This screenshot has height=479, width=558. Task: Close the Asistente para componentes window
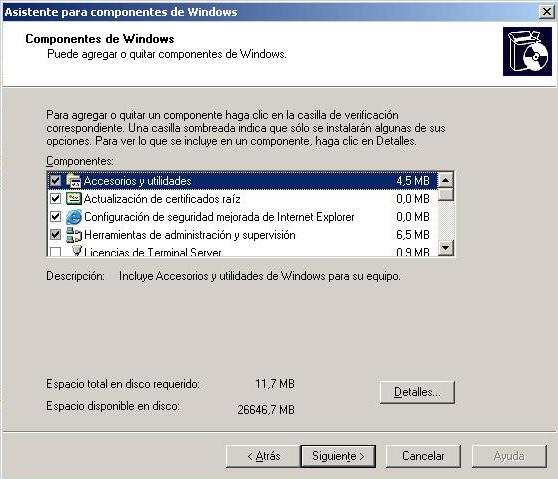547,12
